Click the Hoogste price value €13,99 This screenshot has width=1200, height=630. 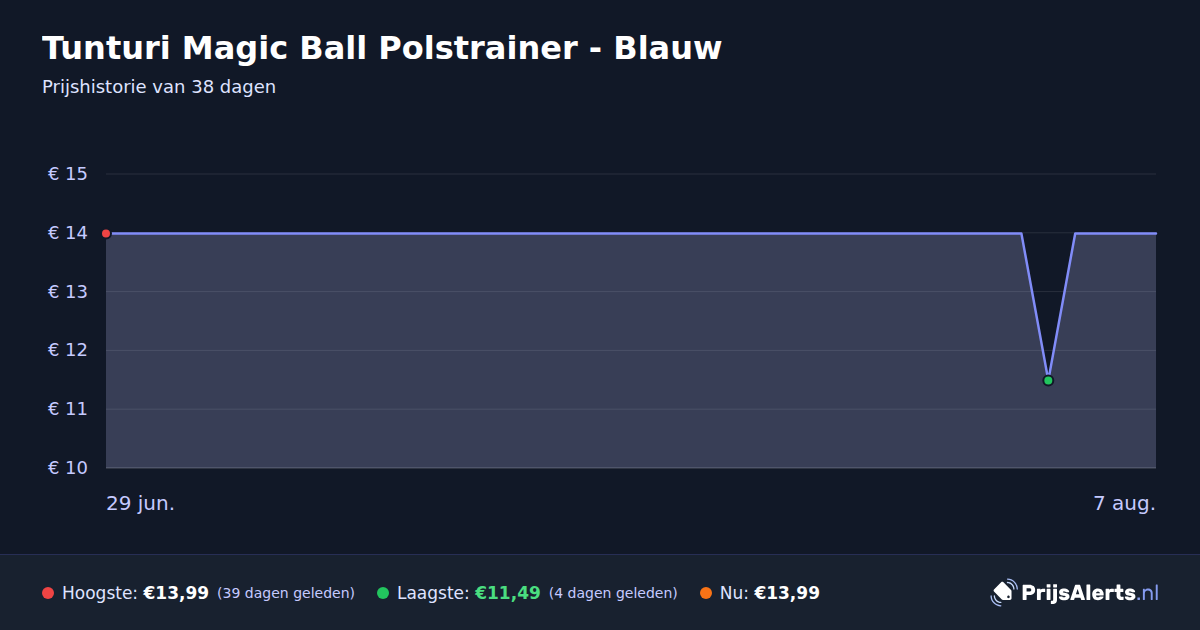(176, 593)
